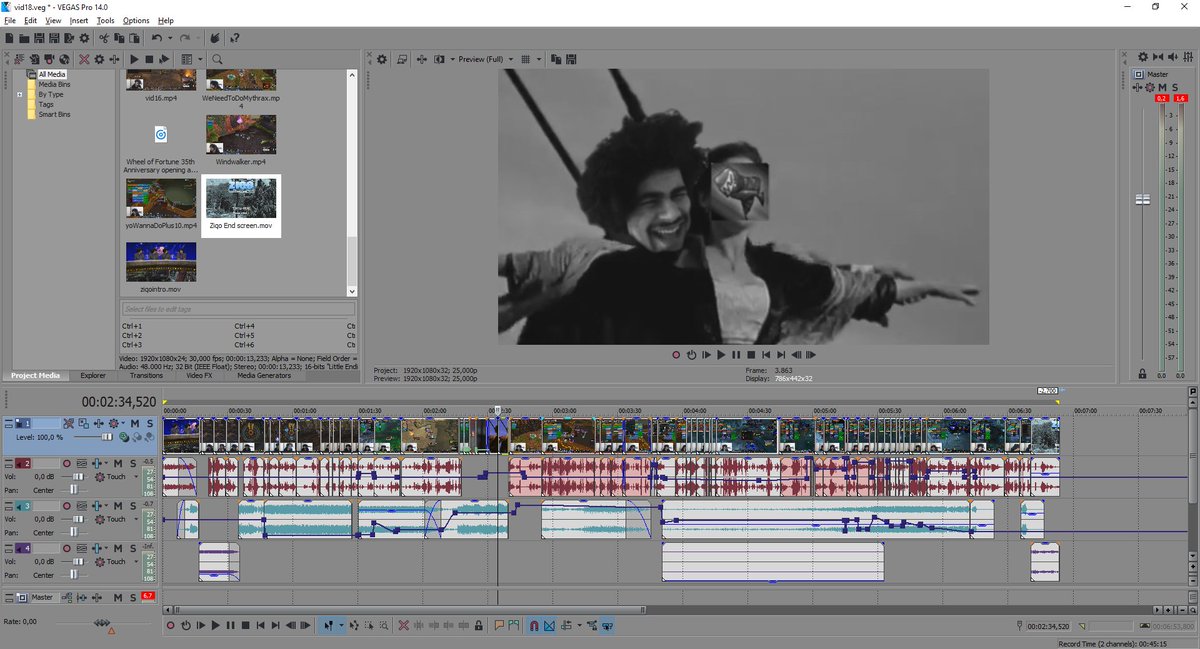1200x649 pixels.
Task: Pause the timeline in transport bar
Action: click(x=231, y=625)
